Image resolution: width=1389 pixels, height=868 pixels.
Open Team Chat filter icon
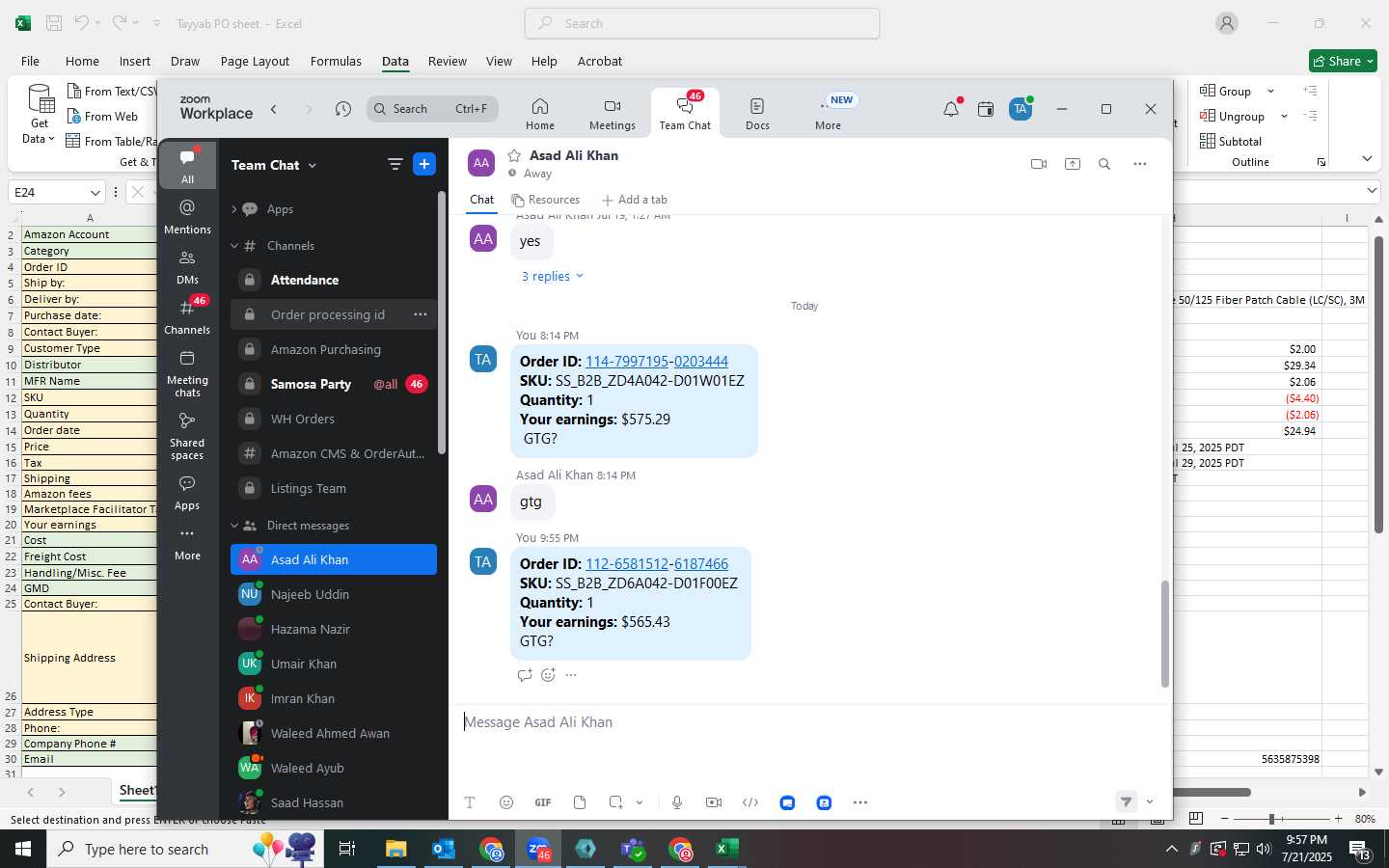(395, 164)
